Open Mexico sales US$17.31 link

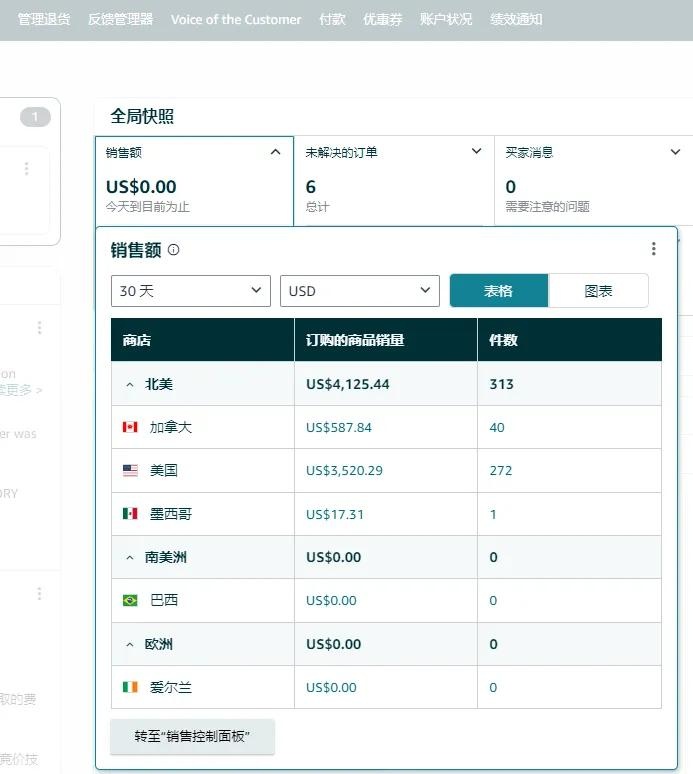coord(335,514)
